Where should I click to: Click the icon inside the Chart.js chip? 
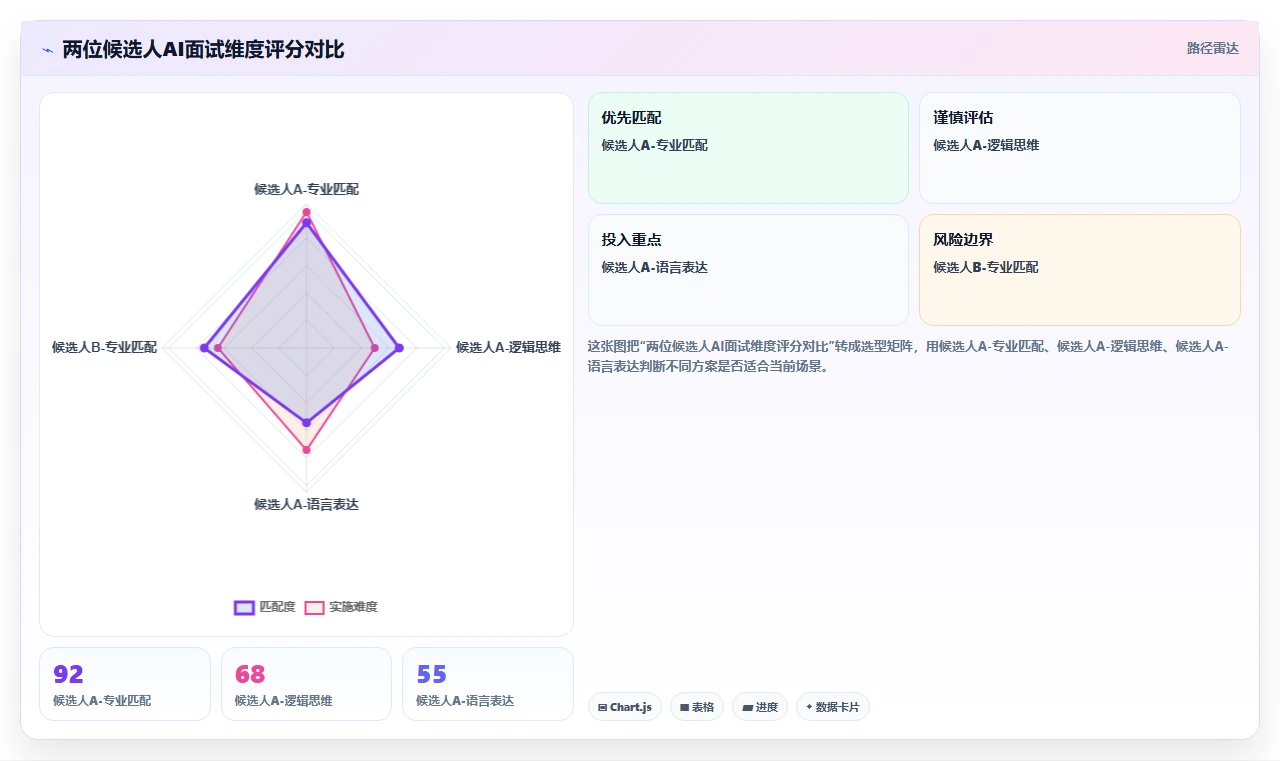coord(602,707)
